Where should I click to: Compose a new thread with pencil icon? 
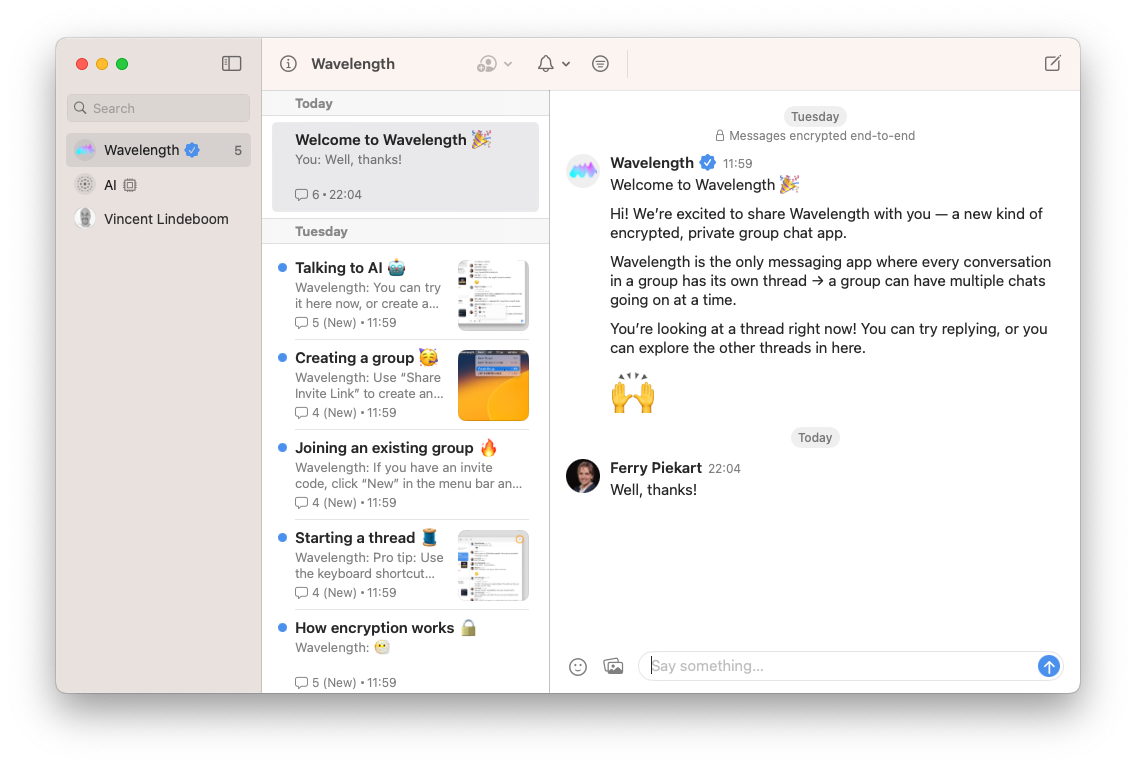point(1053,64)
